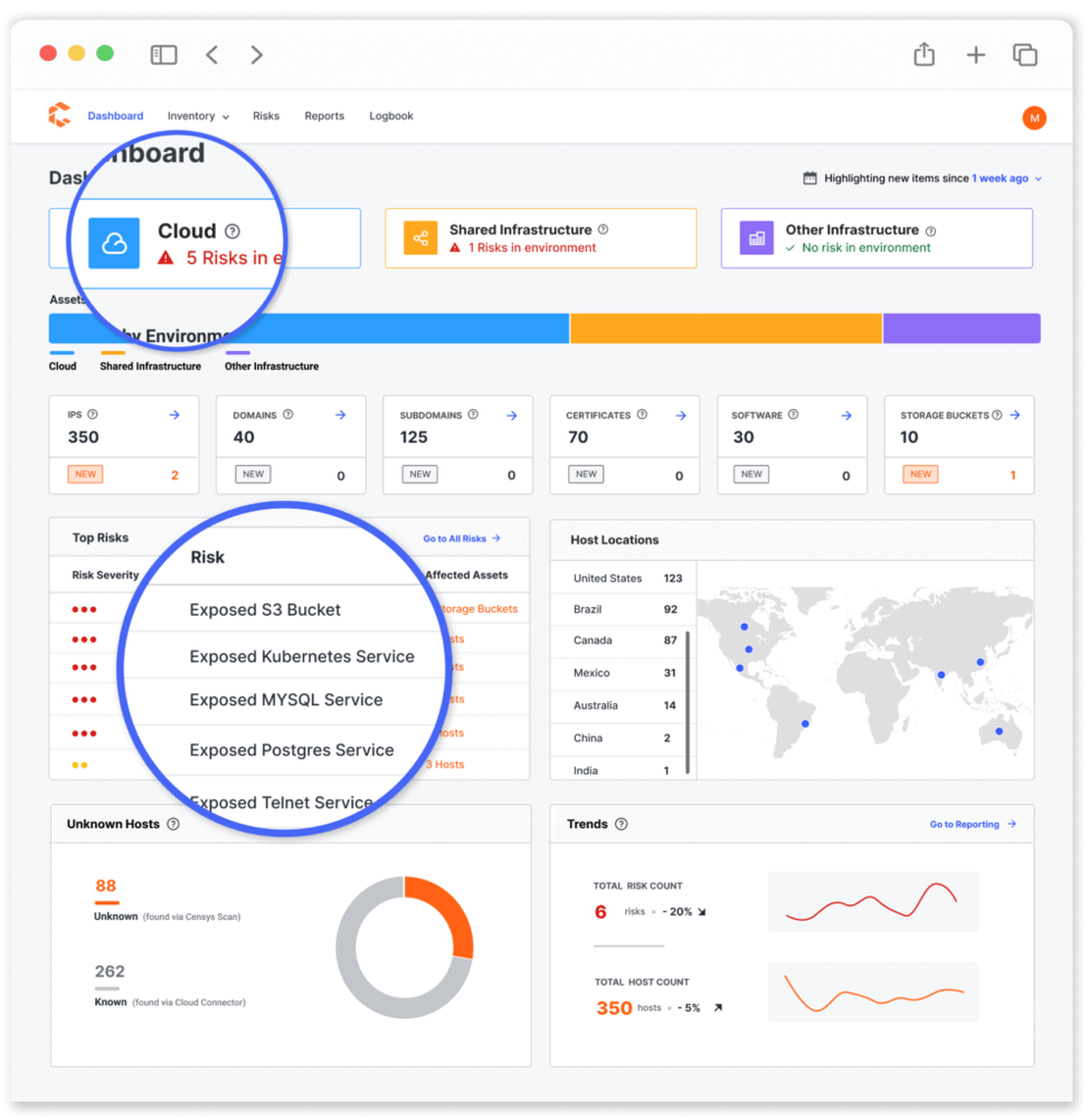Follow the Go to All Risks link
Viewport: 1089px width, 1120px height.
(461, 538)
